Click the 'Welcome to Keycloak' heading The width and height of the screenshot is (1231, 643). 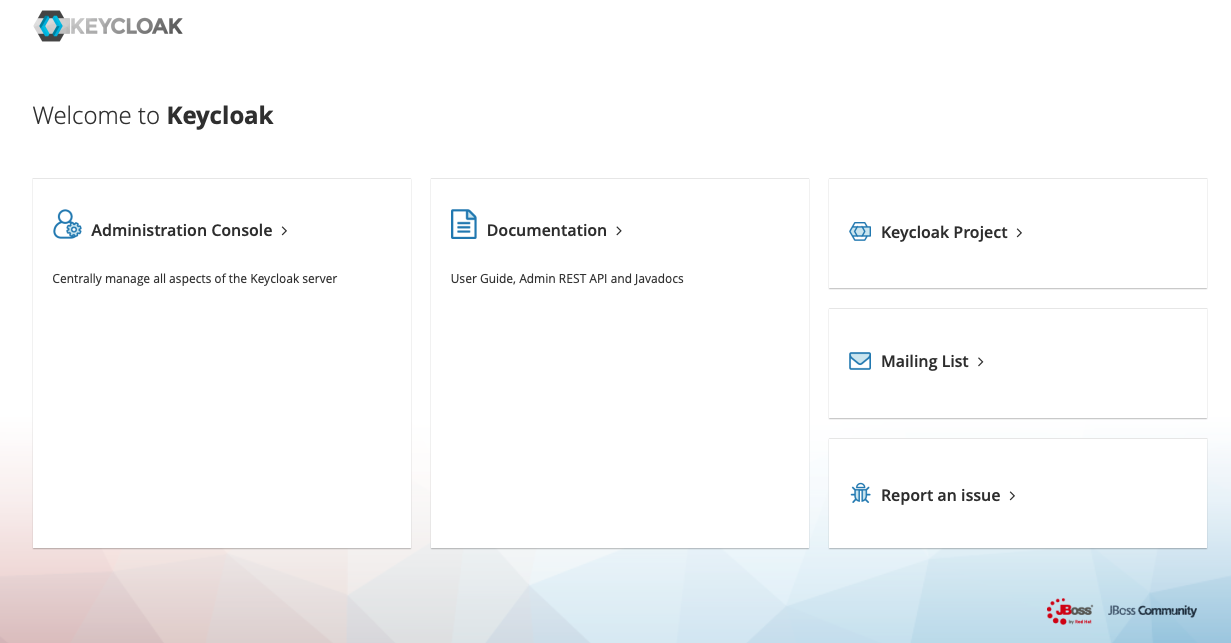tap(153, 115)
